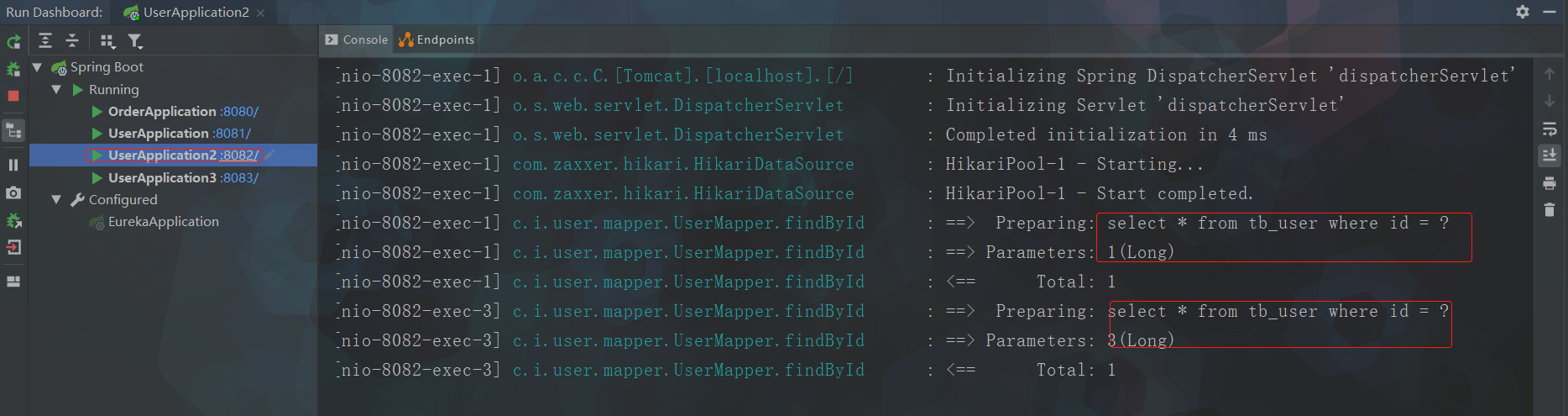
Task: Click the camera thread dump icon
Action: coord(13,193)
